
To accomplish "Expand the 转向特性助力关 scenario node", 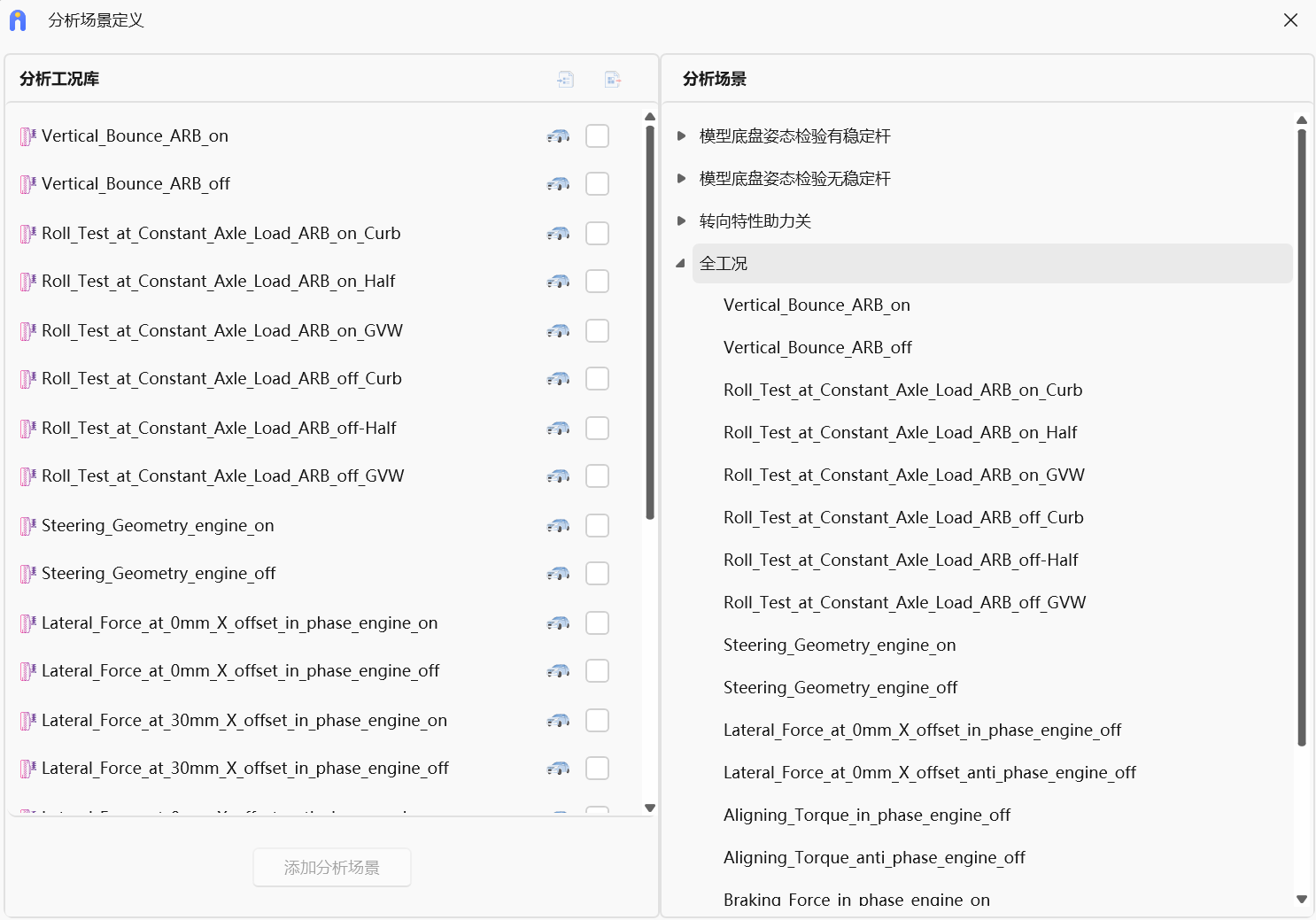I will [681, 221].
